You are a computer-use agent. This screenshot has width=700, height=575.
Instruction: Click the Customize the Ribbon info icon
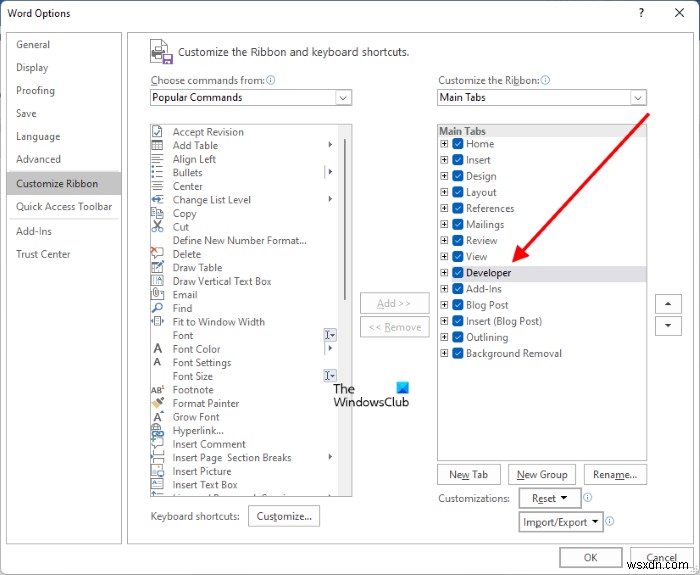545,80
